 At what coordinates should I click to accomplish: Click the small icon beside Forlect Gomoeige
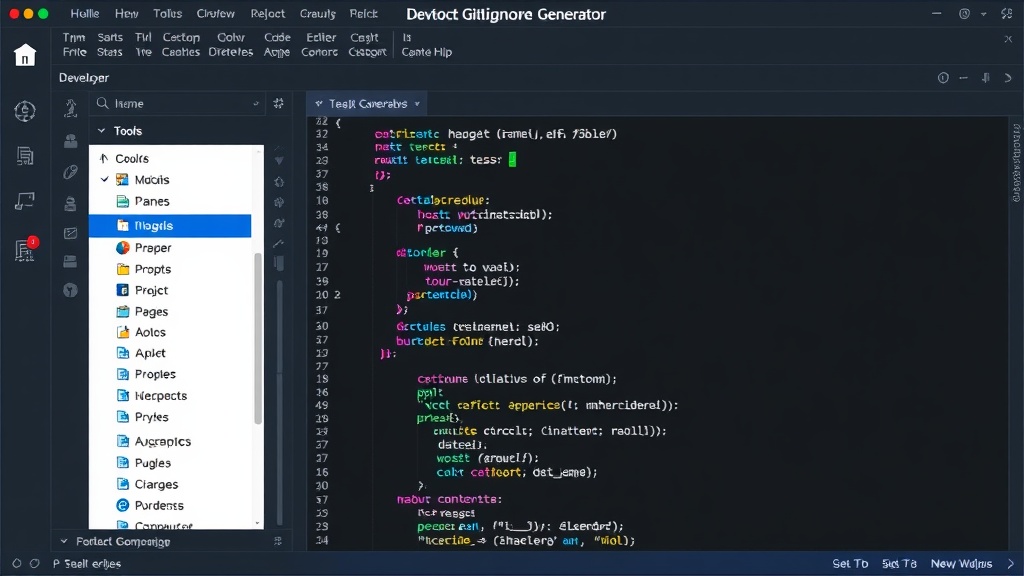(278, 541)
